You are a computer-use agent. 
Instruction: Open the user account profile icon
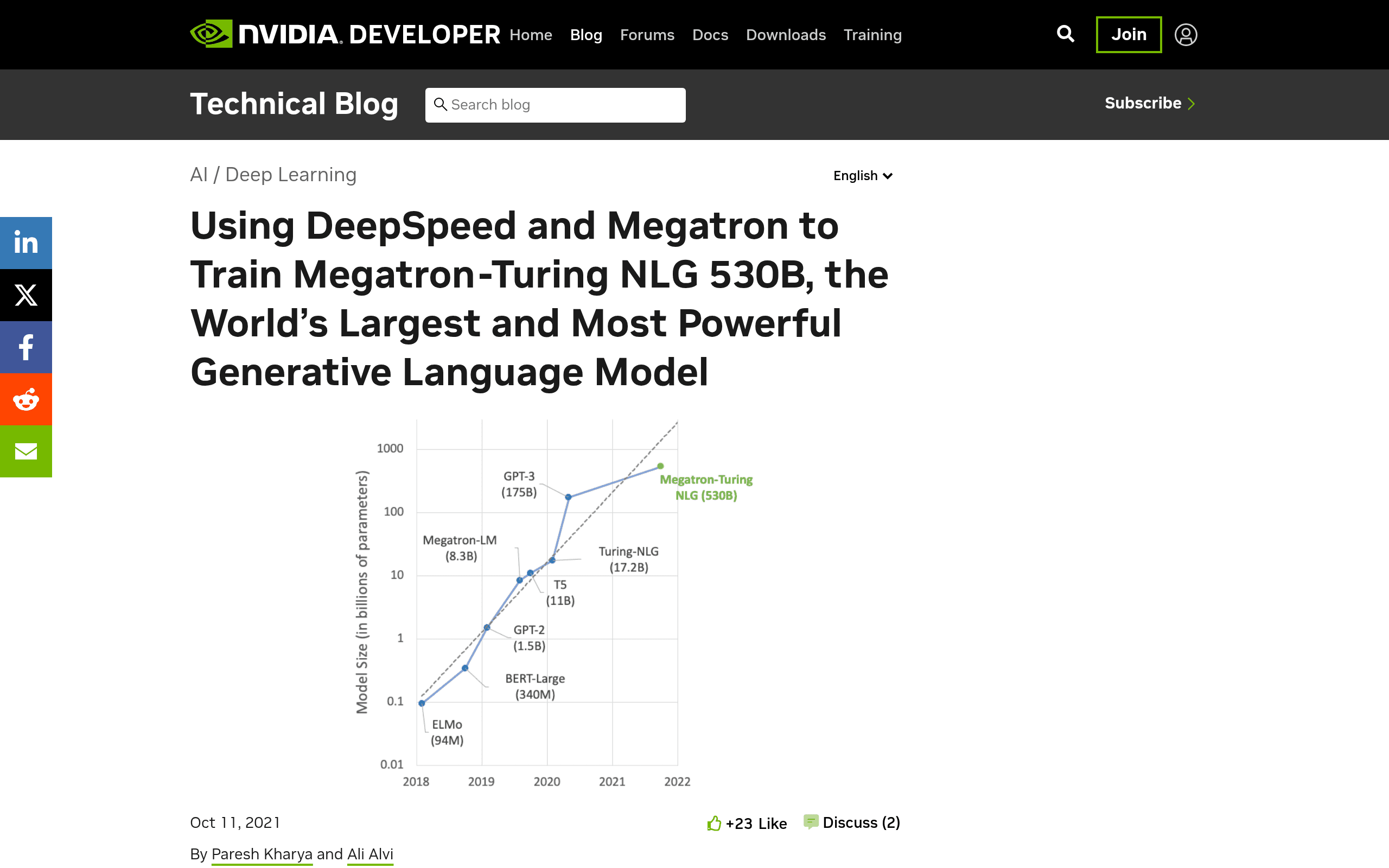click(1185, 34)
